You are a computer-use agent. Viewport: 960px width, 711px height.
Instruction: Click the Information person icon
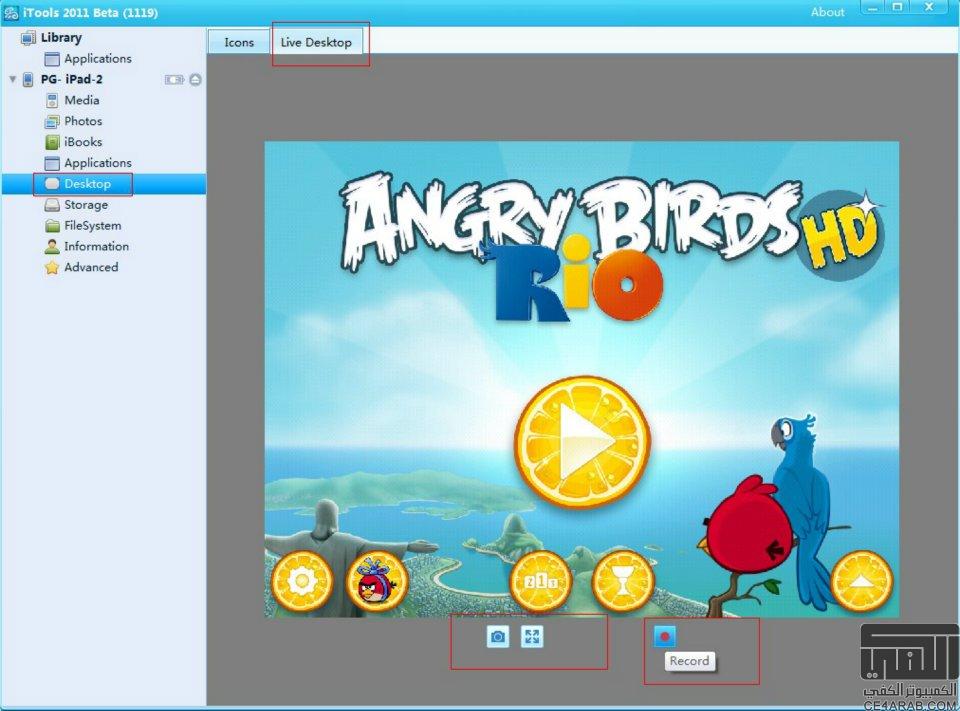(x=52, y=246)
